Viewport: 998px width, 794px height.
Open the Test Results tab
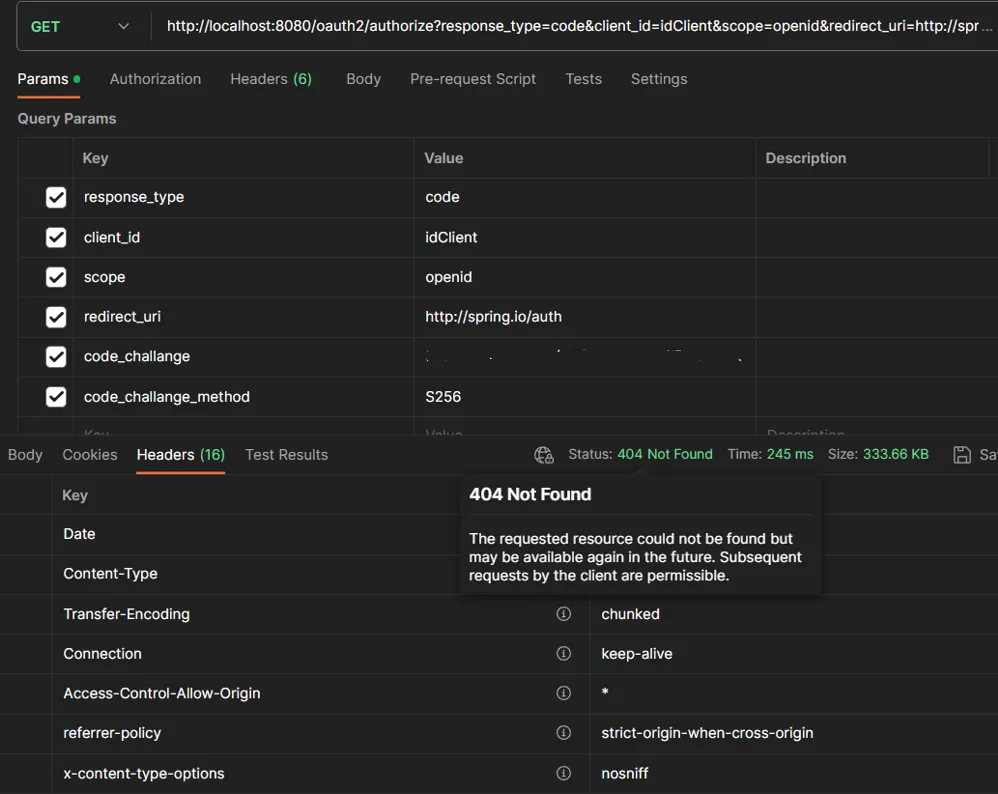coord(286,455)
